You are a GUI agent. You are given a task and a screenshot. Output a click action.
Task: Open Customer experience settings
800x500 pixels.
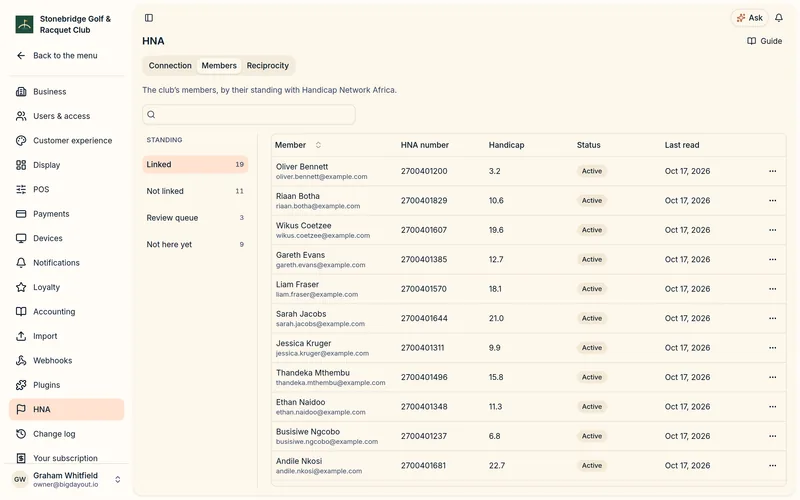66,141
